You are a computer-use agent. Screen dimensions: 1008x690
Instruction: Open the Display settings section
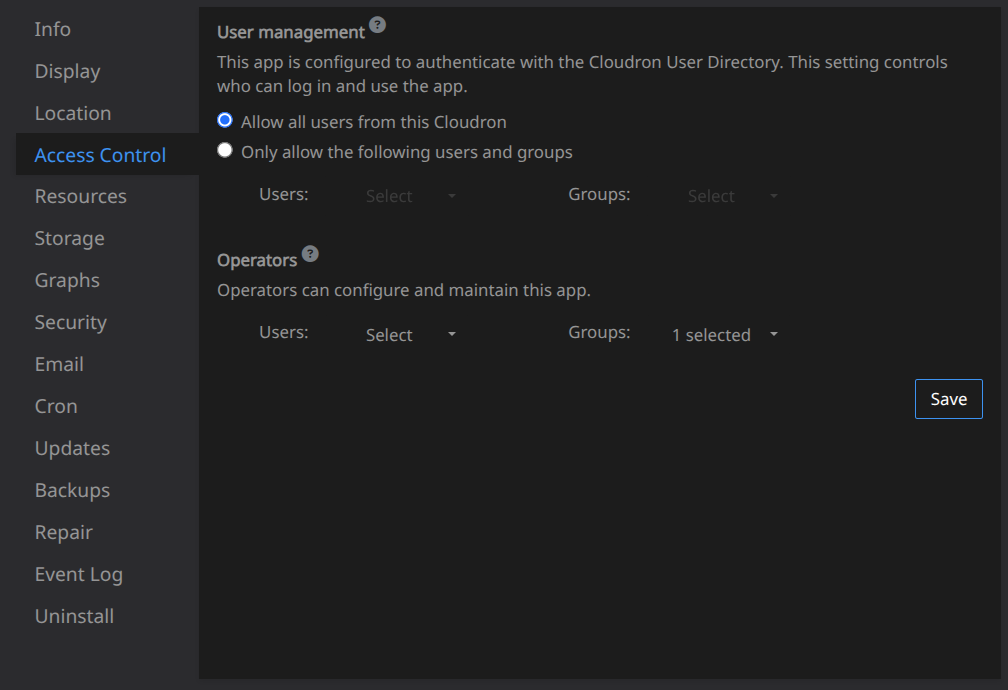click(x=67, y=71)
